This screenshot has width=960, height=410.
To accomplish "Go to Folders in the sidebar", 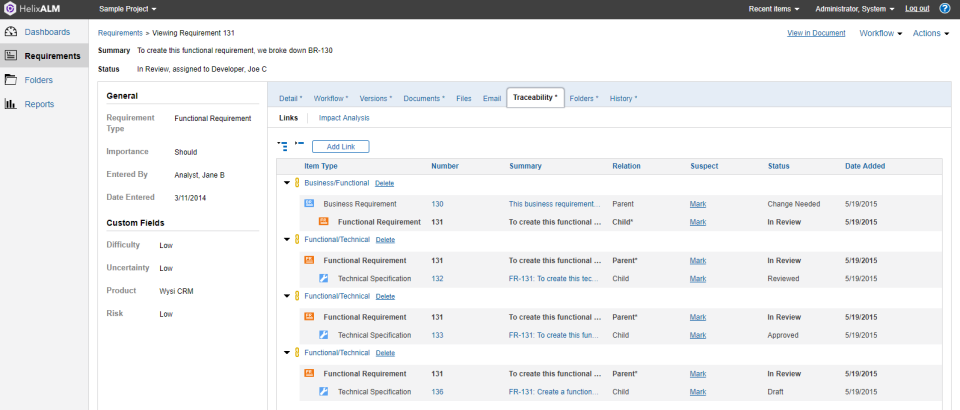I will 39,80.
